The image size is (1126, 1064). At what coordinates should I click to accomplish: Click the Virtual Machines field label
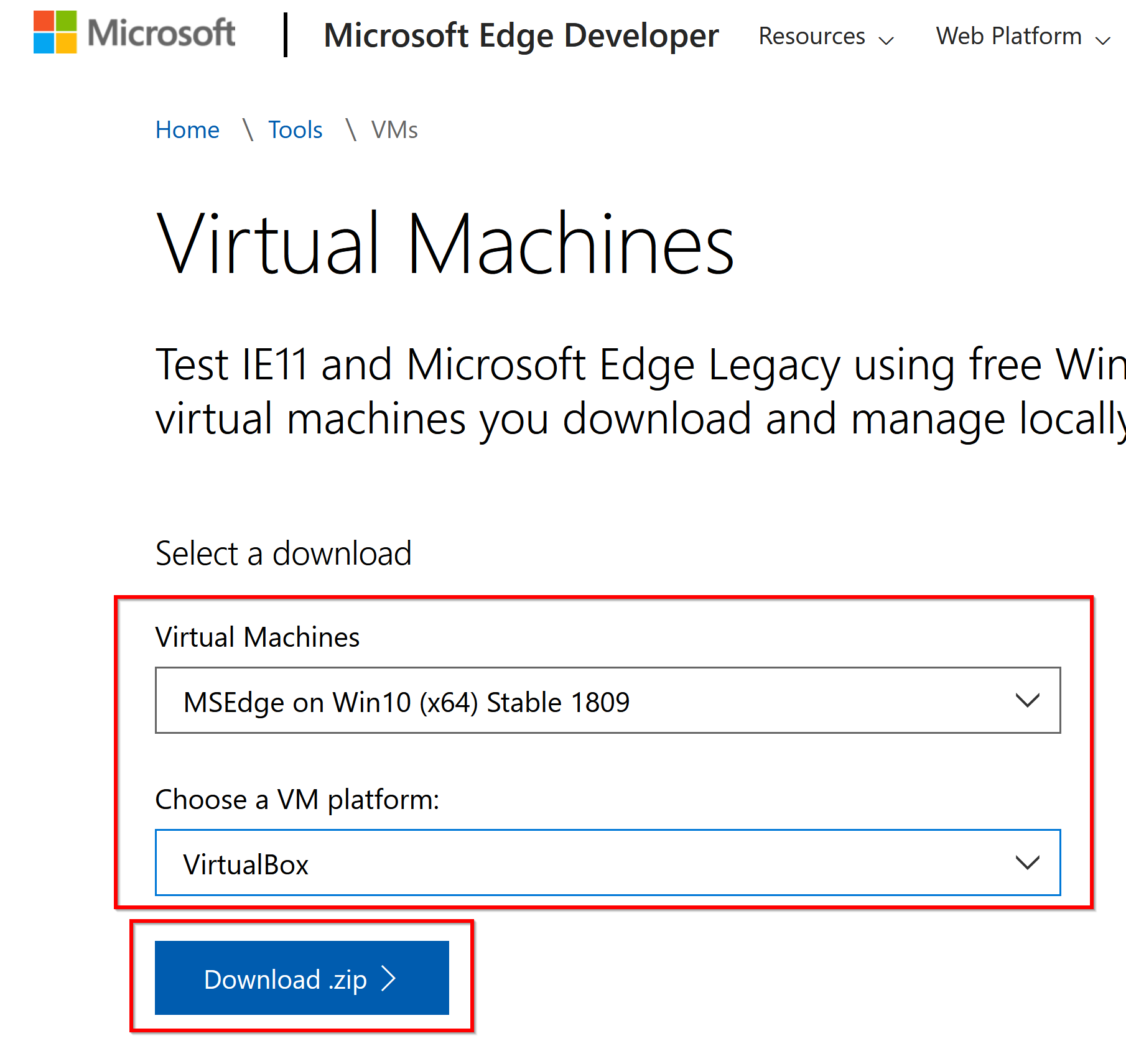click(x=258, y=637)
